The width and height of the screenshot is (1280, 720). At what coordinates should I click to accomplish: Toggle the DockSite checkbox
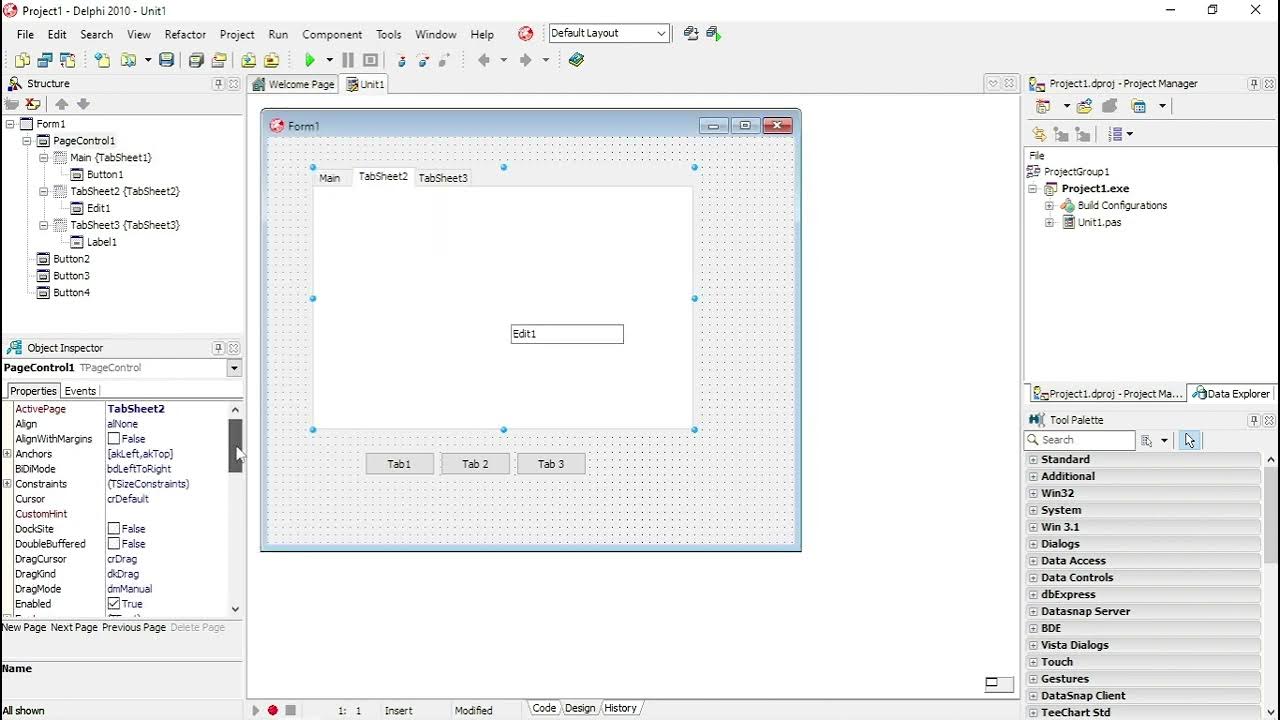point(114,529)
